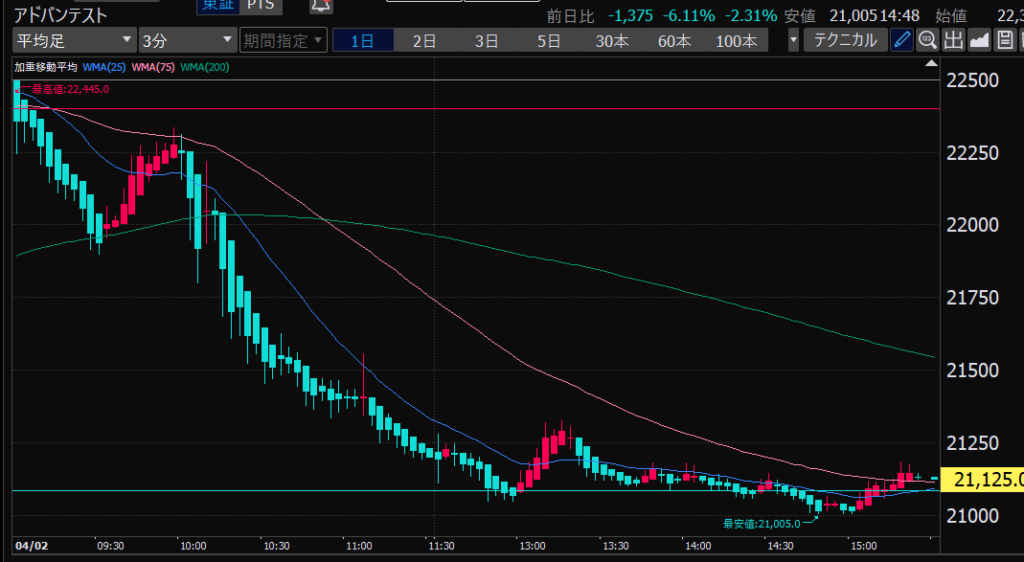This screenshot has height=562, width=1024.
Task: Click the bell alert icon
Action: pyautogui.click(x=320, y=5)
